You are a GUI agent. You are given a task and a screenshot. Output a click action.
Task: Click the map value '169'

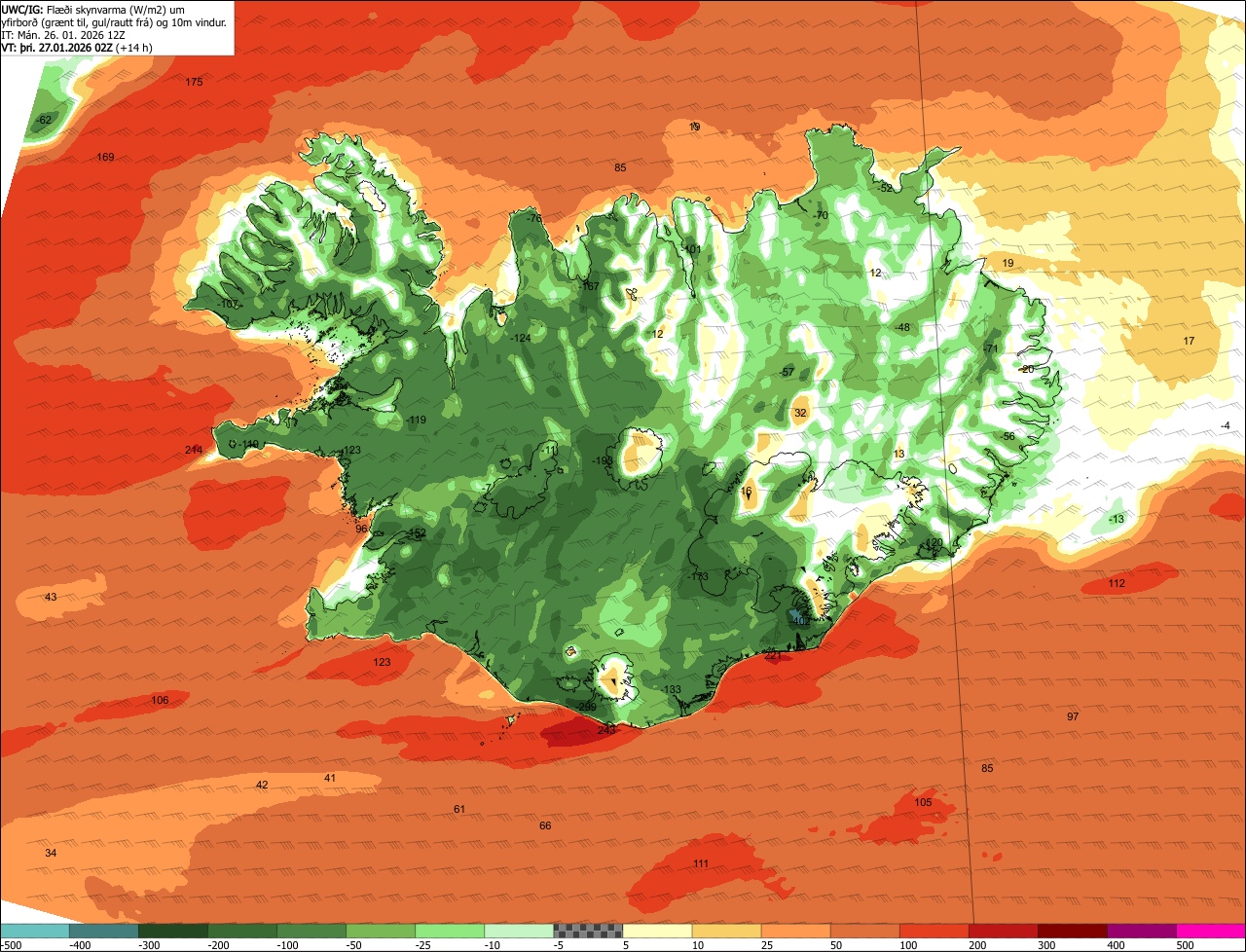tap(105, 157)
